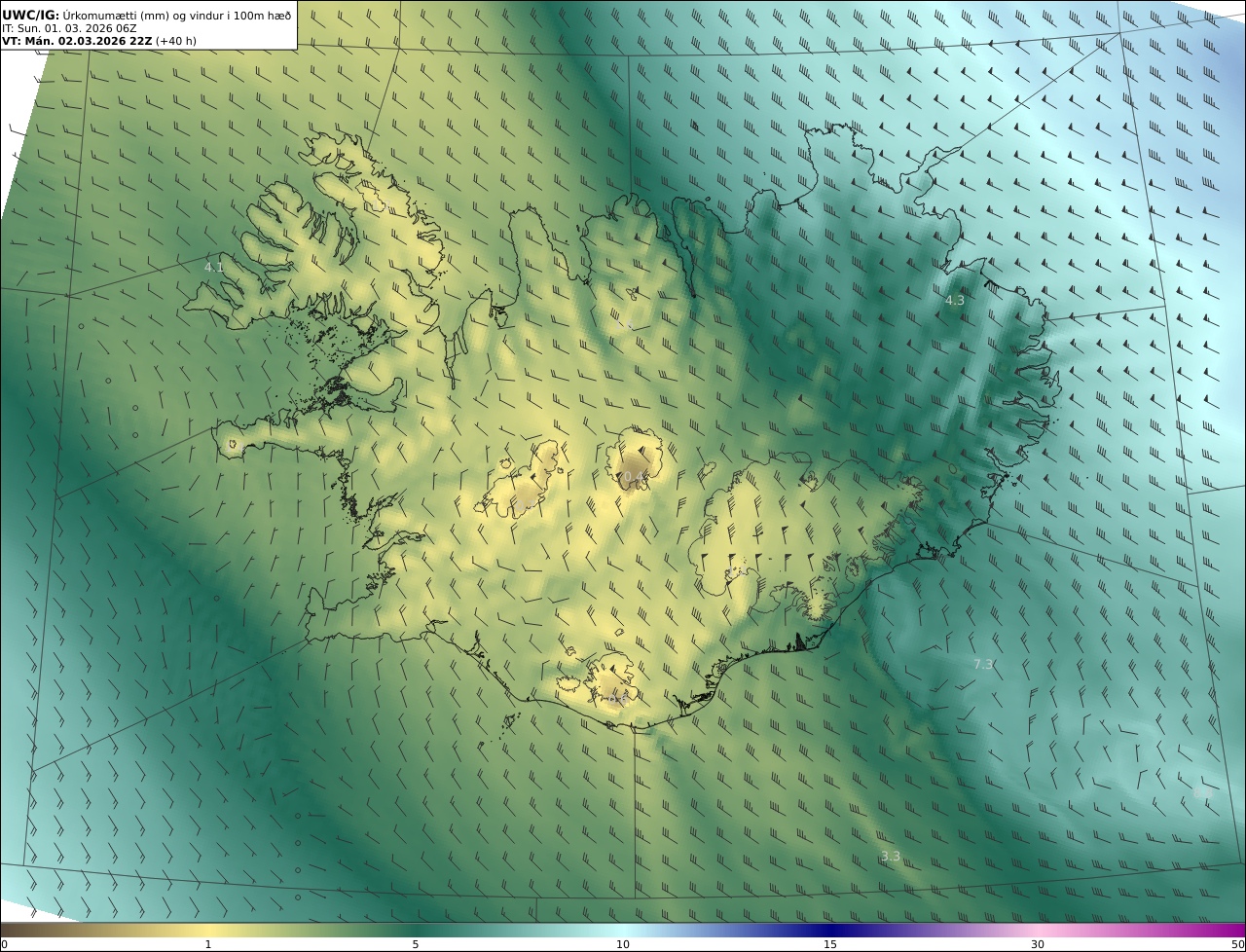Click the colorbar tick label '0'

[x=4, y=944]
